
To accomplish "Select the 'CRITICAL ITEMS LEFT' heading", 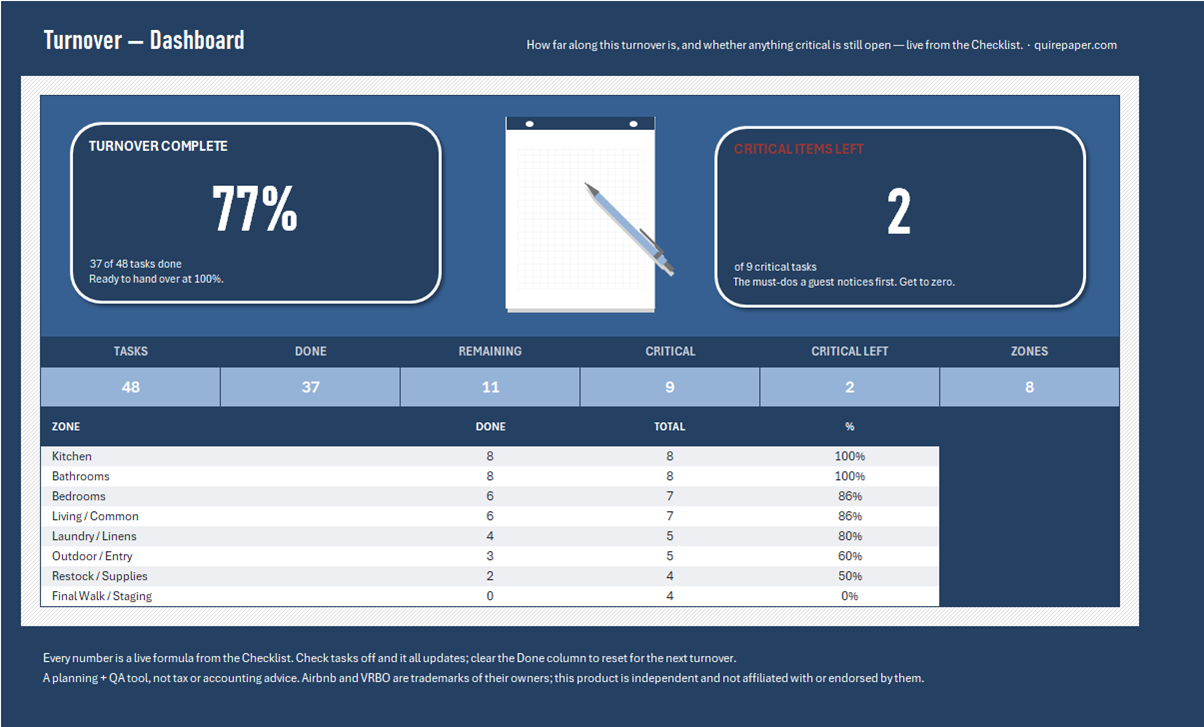I will [x=799, y=149].
